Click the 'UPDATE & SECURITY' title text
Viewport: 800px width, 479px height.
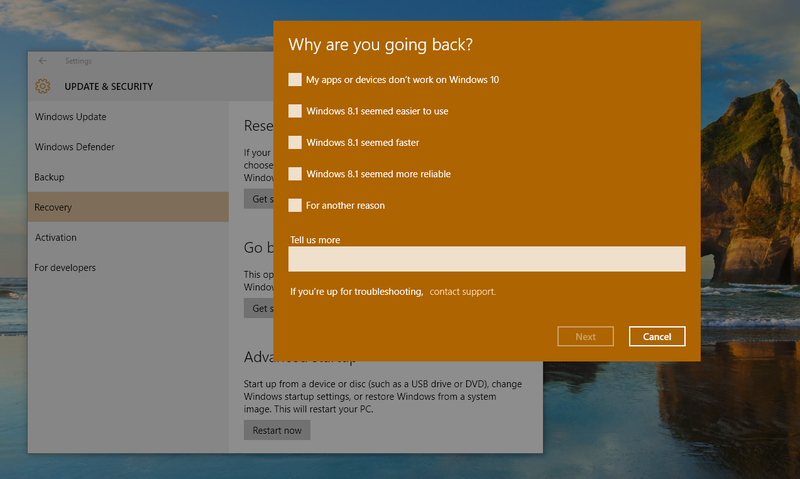(x=109, y=87)
